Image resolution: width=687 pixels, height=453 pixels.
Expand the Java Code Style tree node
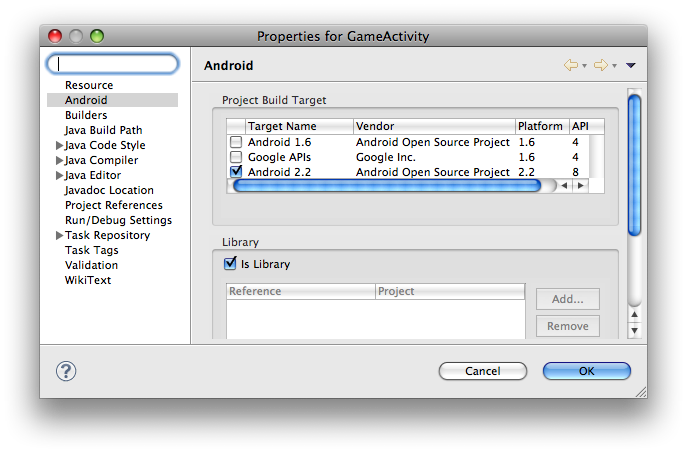[x=59, y=145]
